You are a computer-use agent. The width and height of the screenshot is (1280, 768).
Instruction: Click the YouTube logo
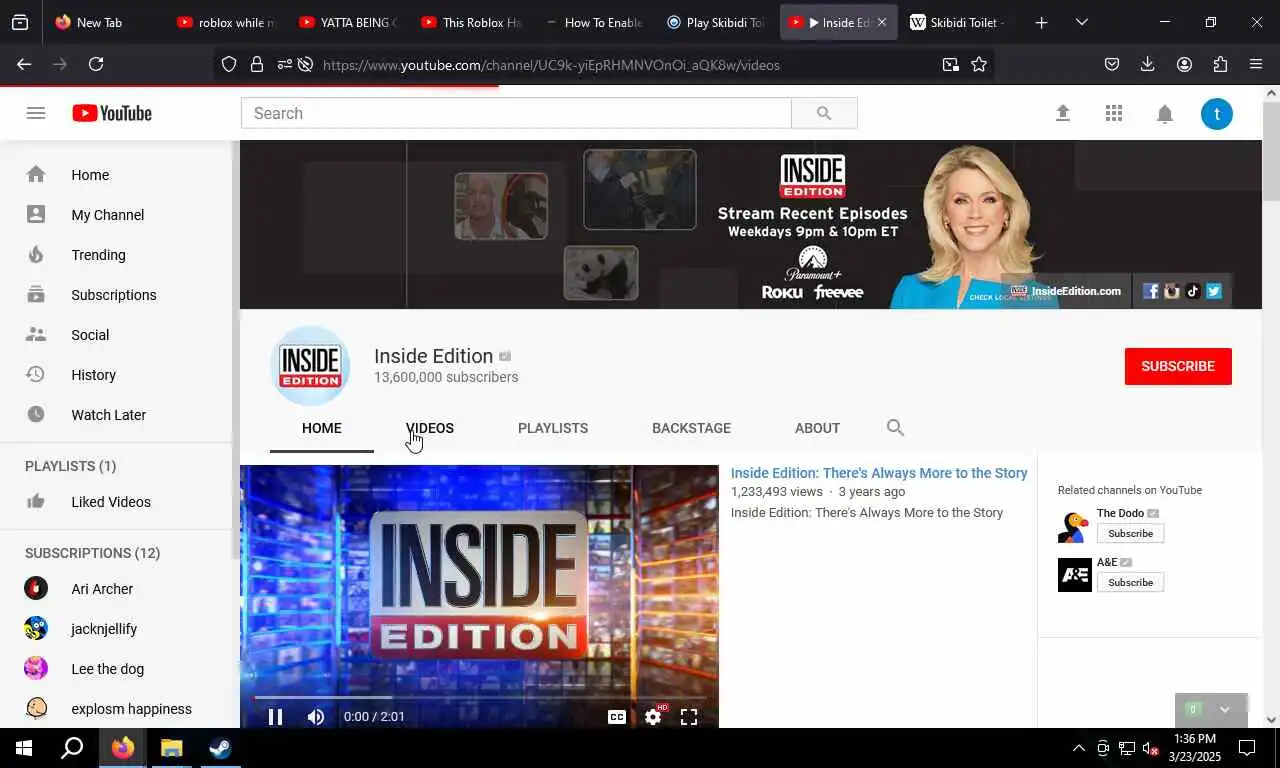112,113
